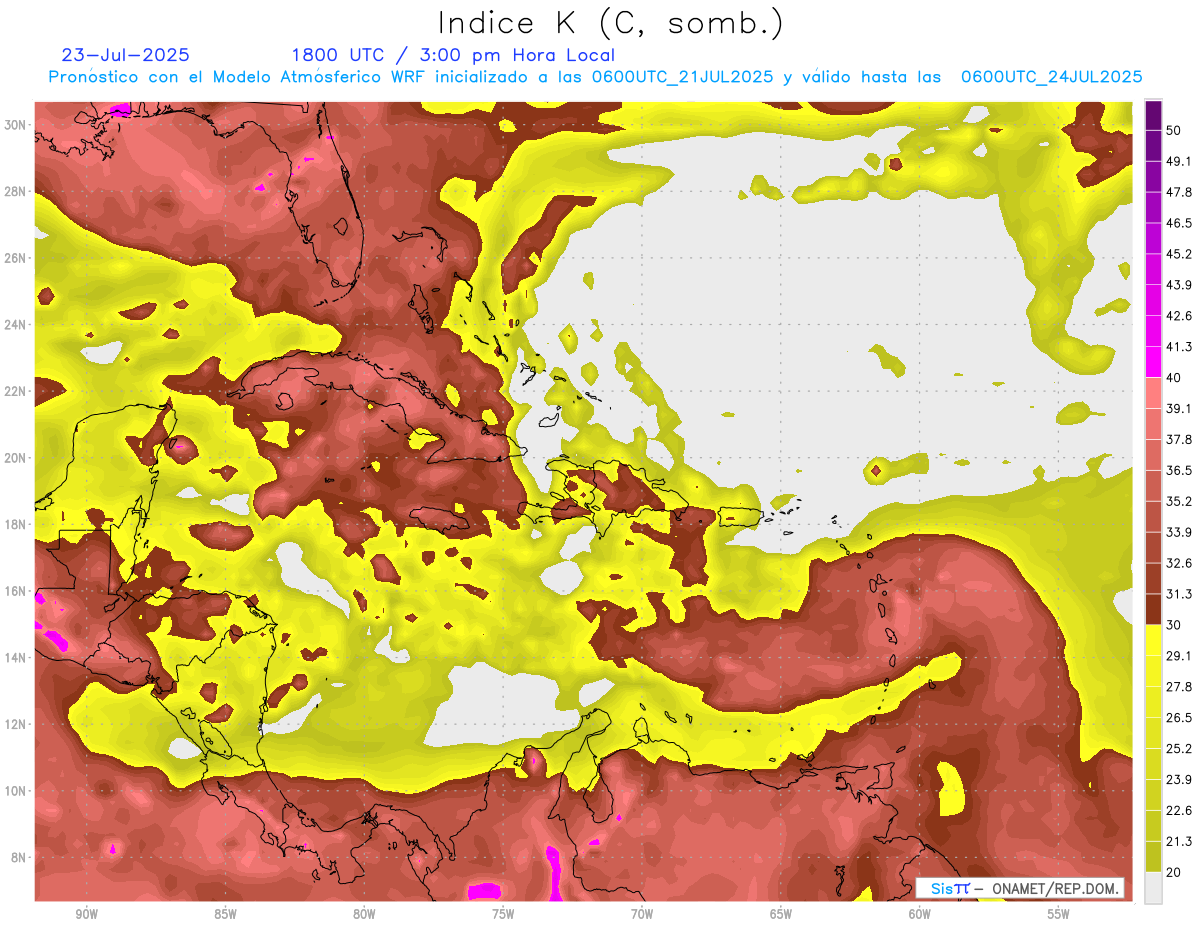The image size is (1200, 927).
Task: Click the 26N latitude axis label
Action: tap(17, 258)
